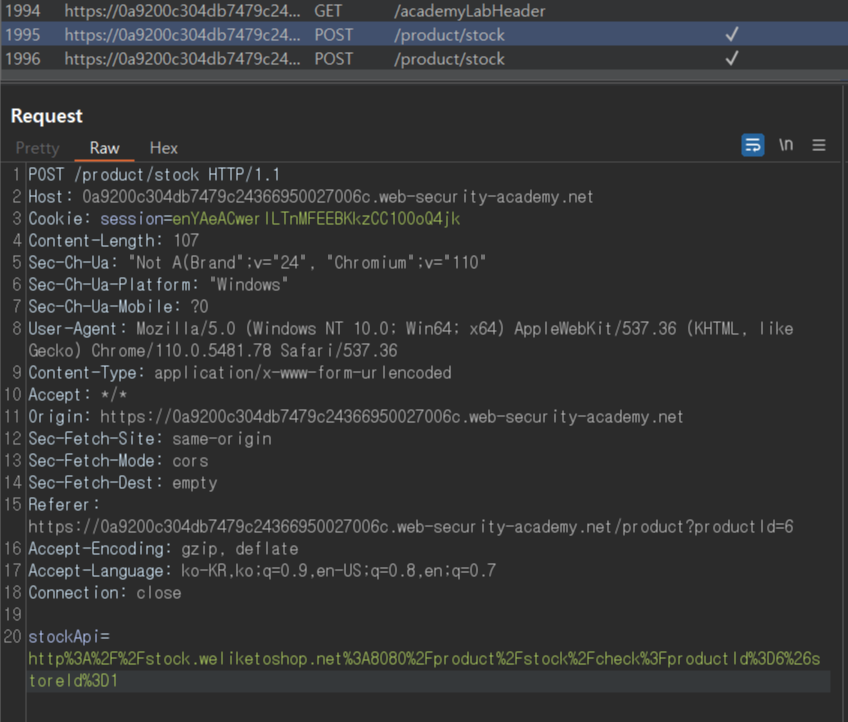Switch to the Pretty tab
Screen dimensions: 848x722
tap(37, 148)
